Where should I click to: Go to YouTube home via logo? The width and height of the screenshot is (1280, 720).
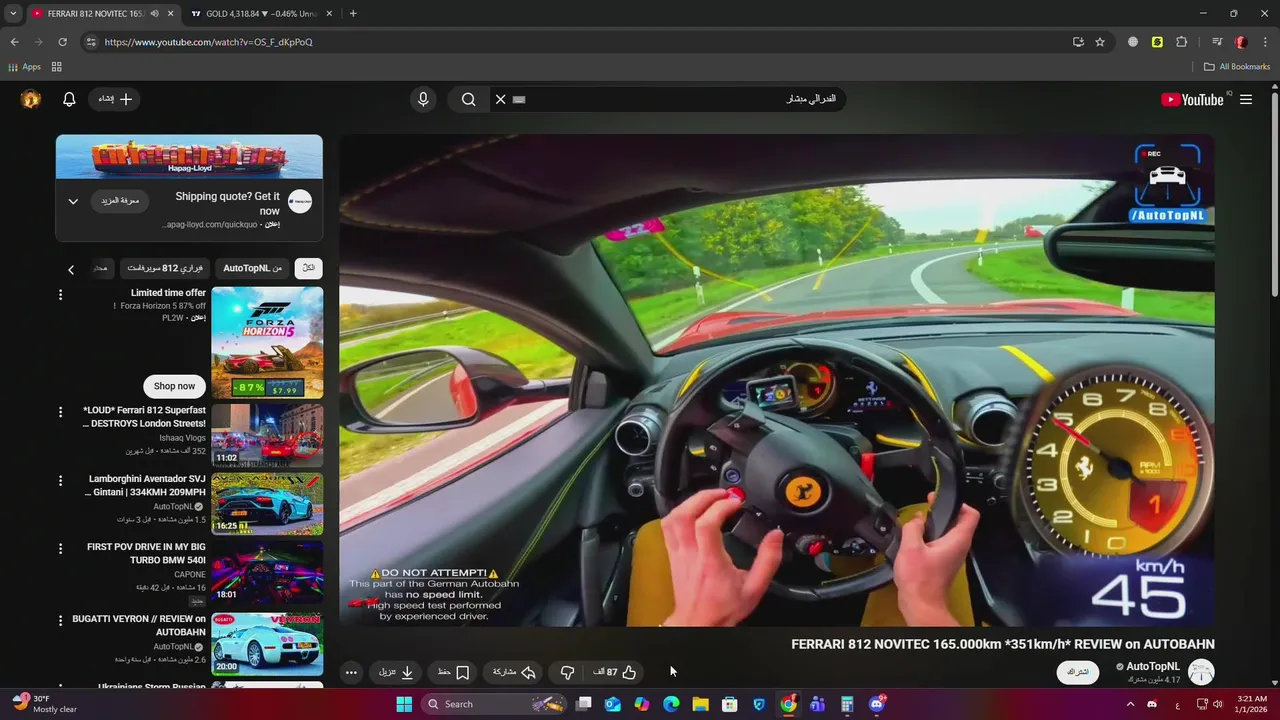coord(1192,99)
